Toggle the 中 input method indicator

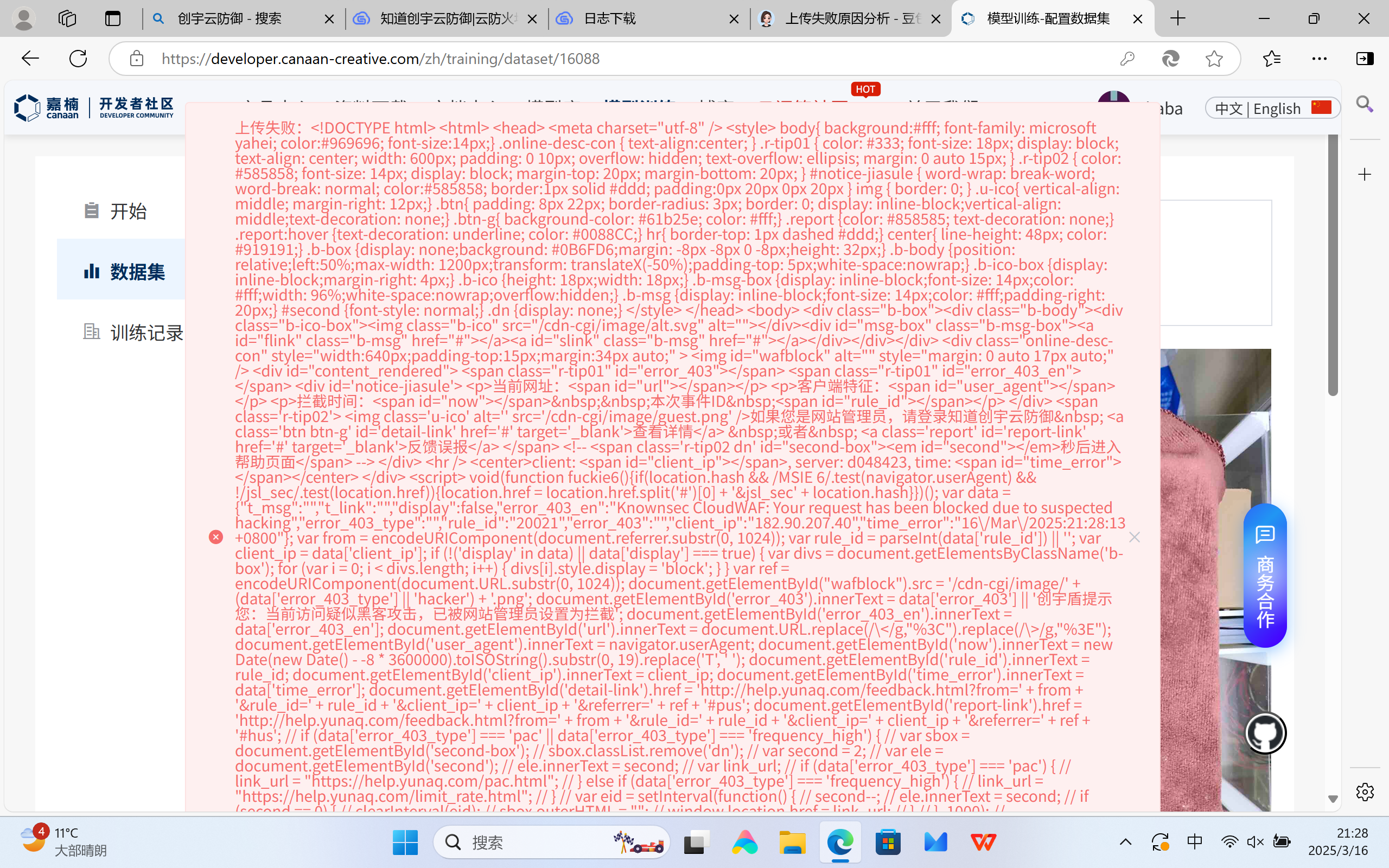pyautogui.click(x=1194, y=842)
